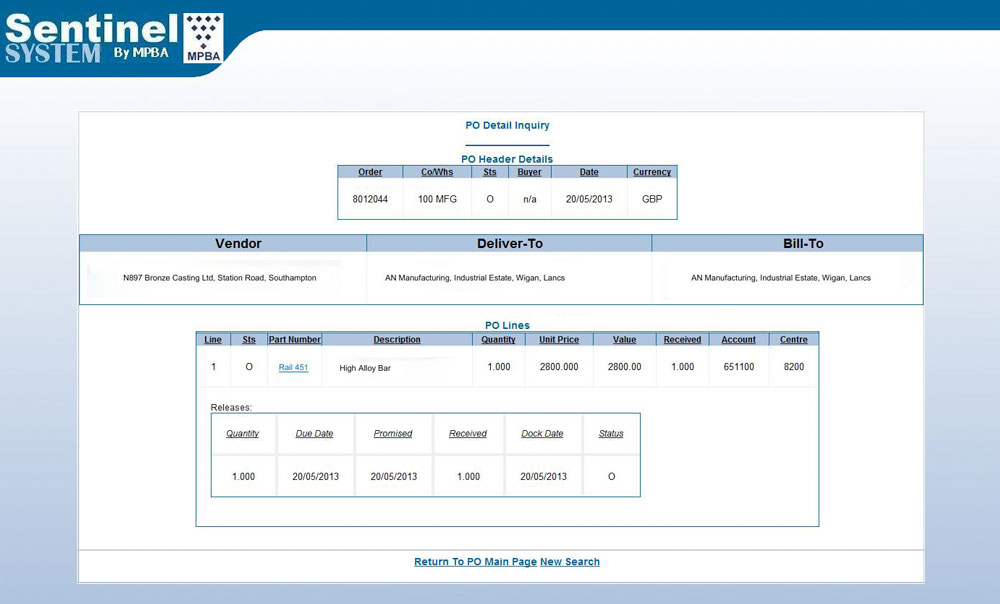Viewport: 1000px width, 604px height.
Task: Select the Account column header
Action: pyautogui.click(x=739, y=340)
